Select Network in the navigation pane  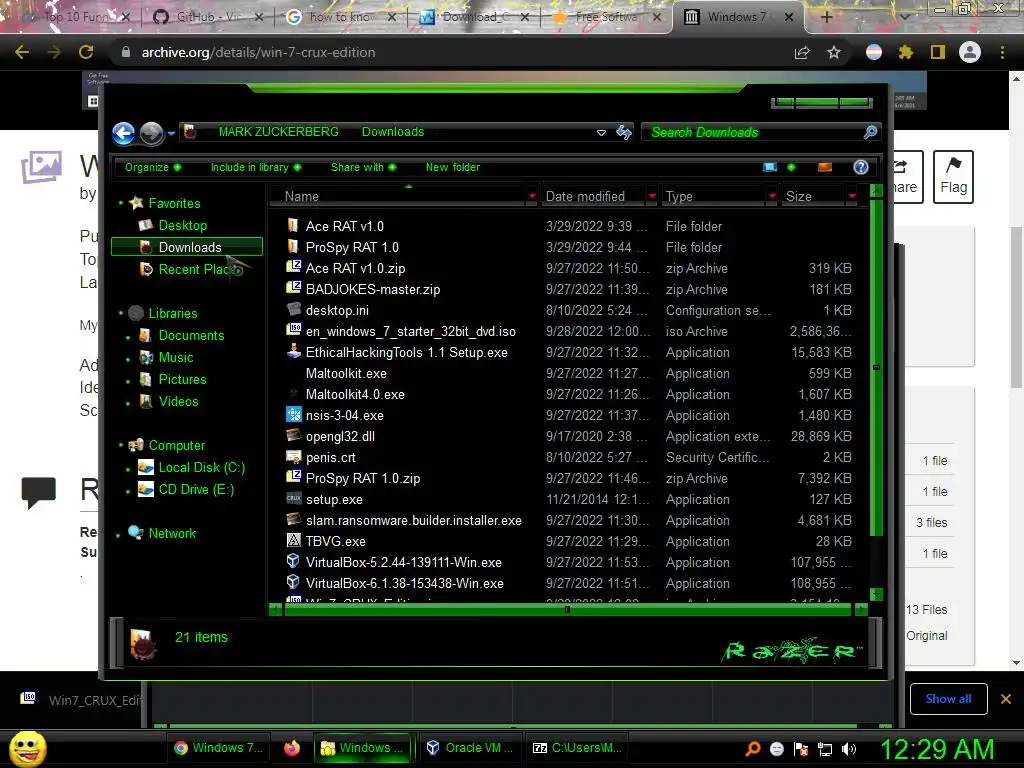pos(172,533)
